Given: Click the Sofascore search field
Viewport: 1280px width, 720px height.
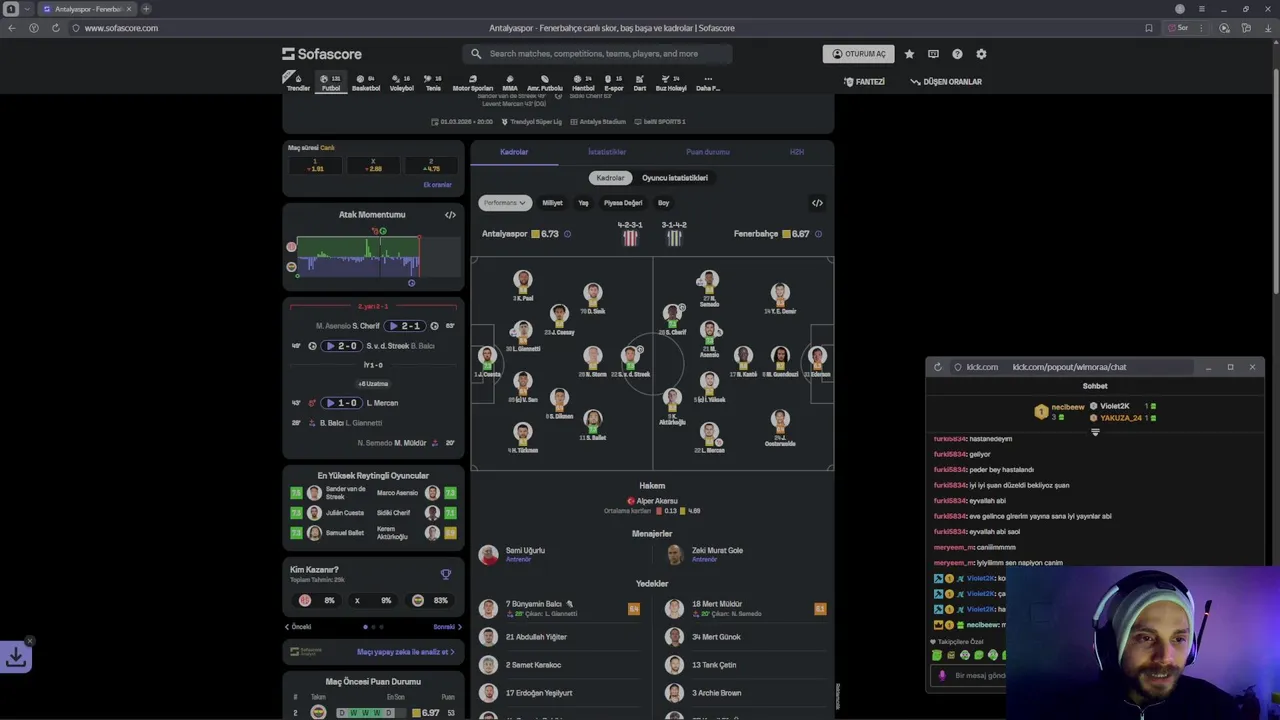Looking at the screenshot, I should pyautogui.click(x=597, y=54).
